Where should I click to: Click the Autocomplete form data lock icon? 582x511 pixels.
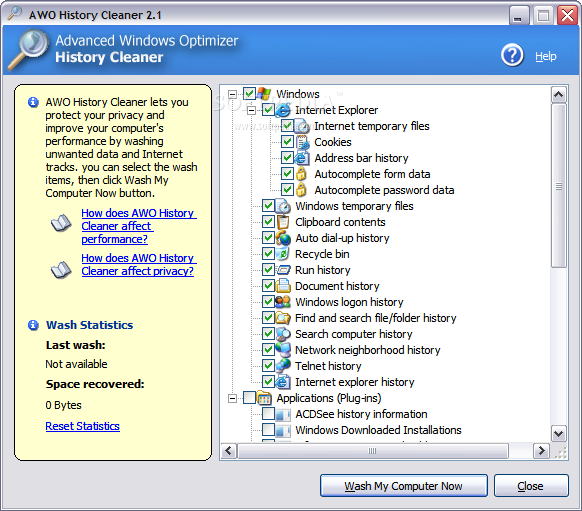click(301, 174)
